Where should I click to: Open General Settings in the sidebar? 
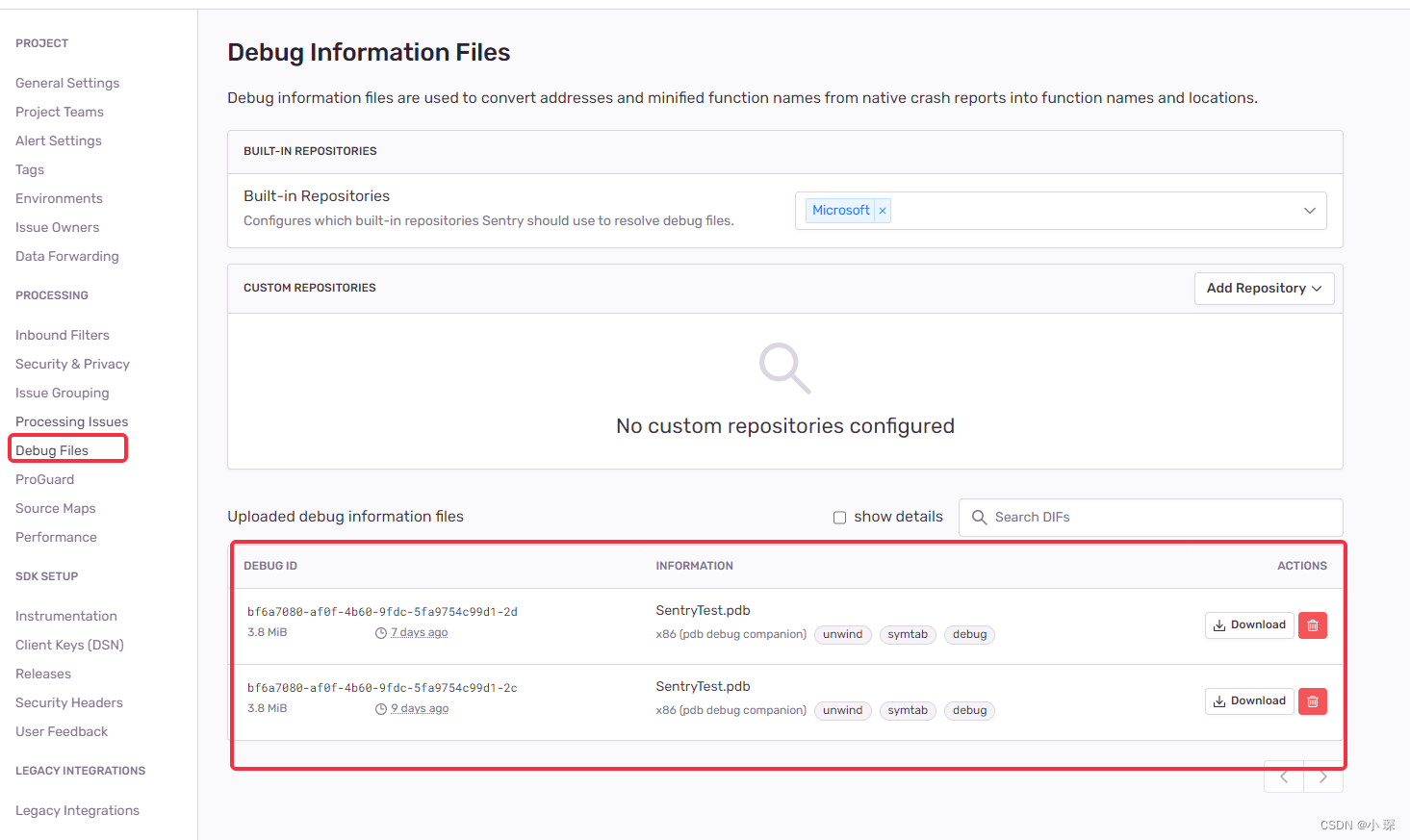coord(67,83)
